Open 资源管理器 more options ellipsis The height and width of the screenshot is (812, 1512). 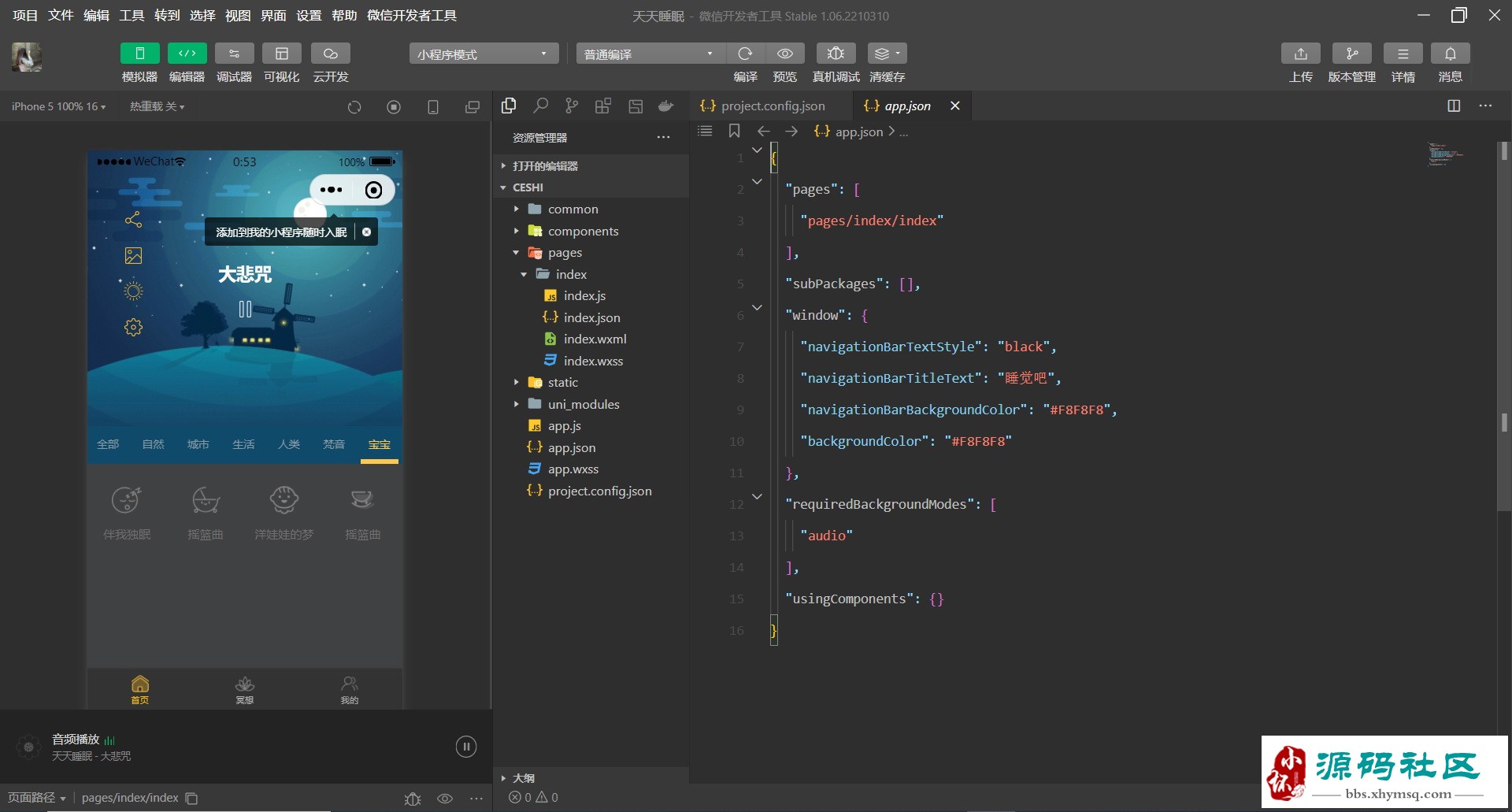pyautogui.click(x=663, y=138)
